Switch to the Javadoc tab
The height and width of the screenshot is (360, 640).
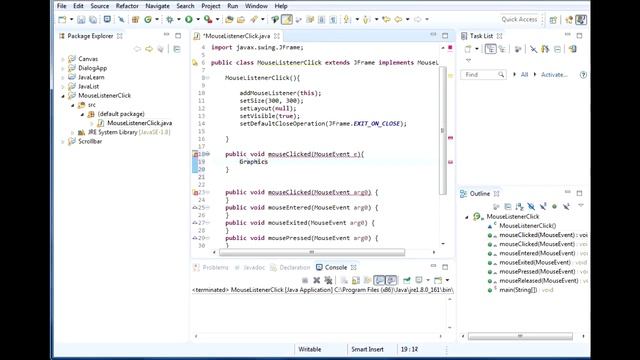pyautogui.click(x=250, y=268)
